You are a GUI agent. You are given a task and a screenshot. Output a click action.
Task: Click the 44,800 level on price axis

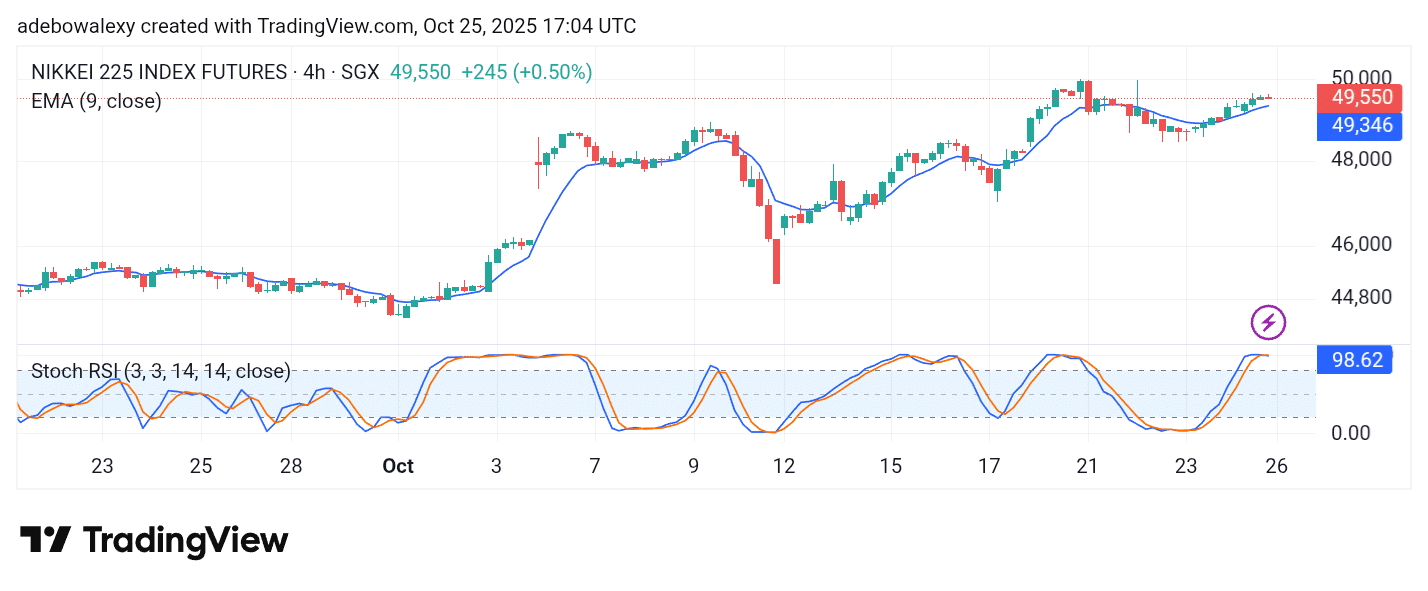1361,297
